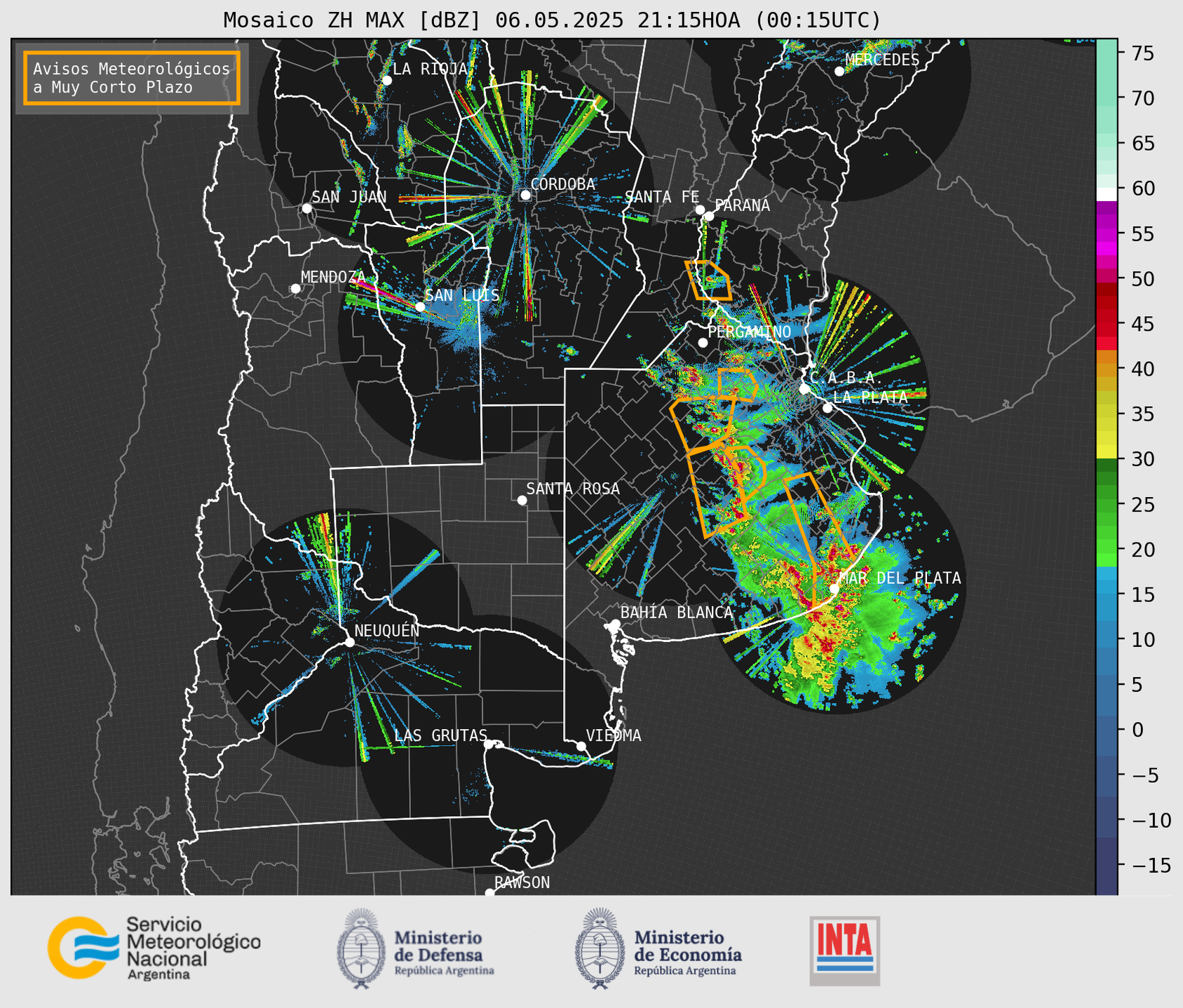Image resolution: width=1183 pixels, height=1008 pixels.
Task: Click the BAHÍA BLANCA city marker
Action: click(x=615, y=624)
